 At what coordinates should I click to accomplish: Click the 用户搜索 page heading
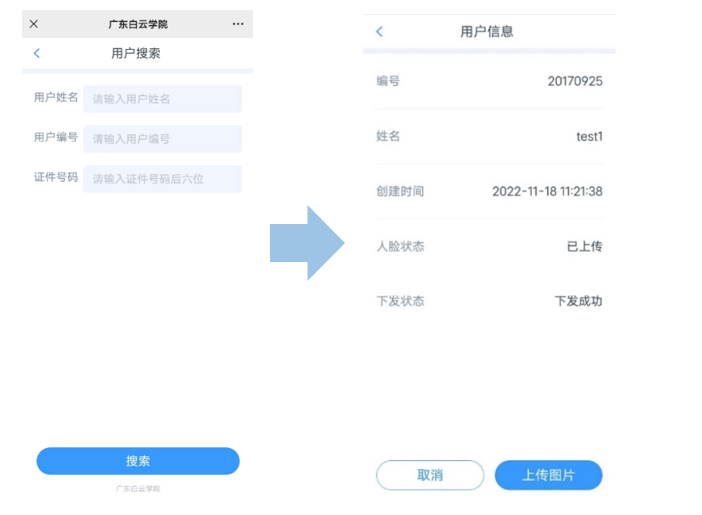click(136, 53)
